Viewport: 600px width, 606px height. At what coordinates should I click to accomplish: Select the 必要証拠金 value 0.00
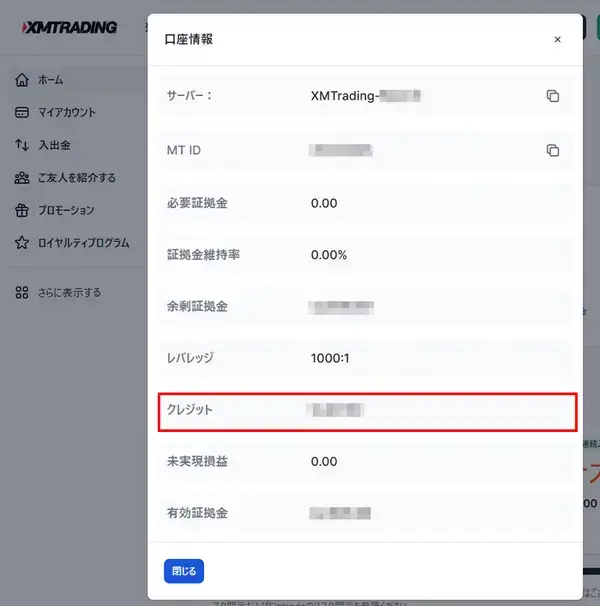pos(324,203)
